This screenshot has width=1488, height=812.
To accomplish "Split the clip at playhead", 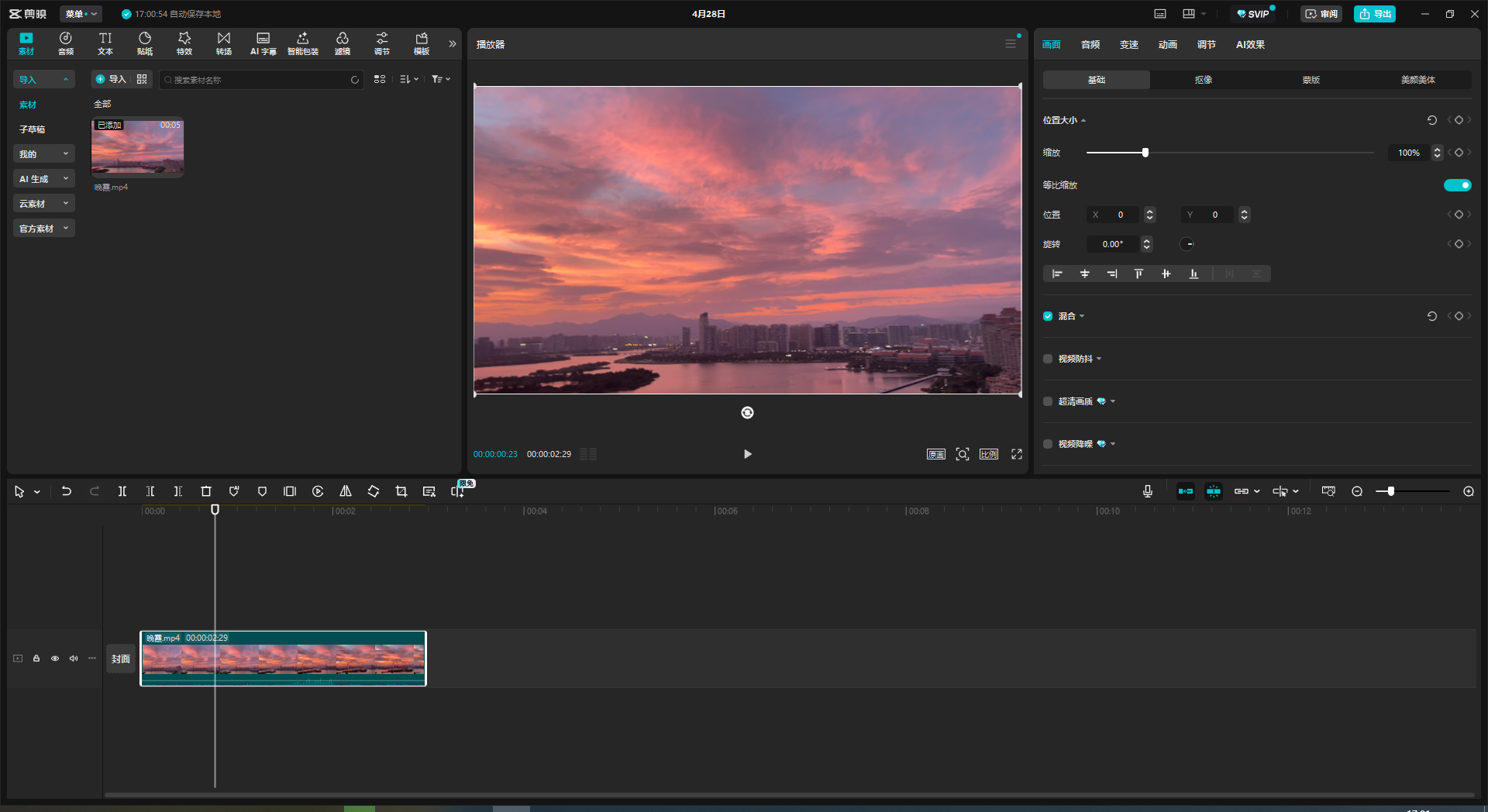I will click(x=122, y=491).
